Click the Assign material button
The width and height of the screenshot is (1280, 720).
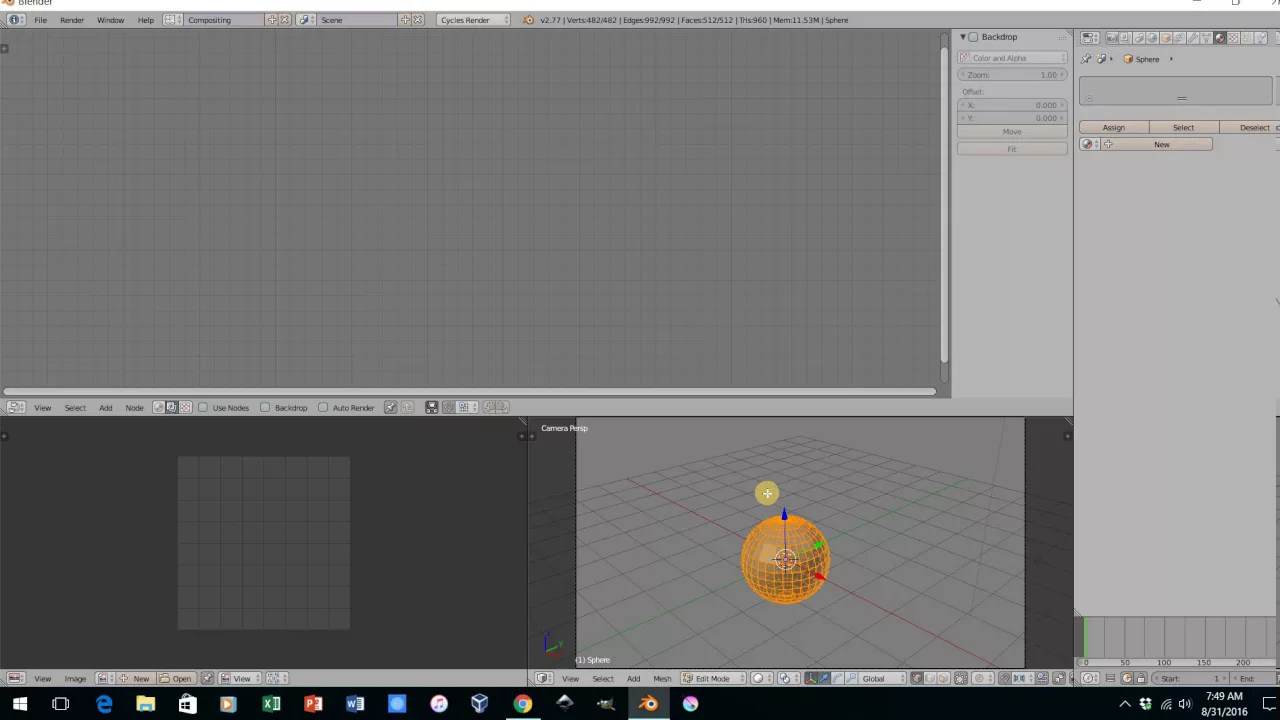pyautogui.click(x=1113, y=128)
